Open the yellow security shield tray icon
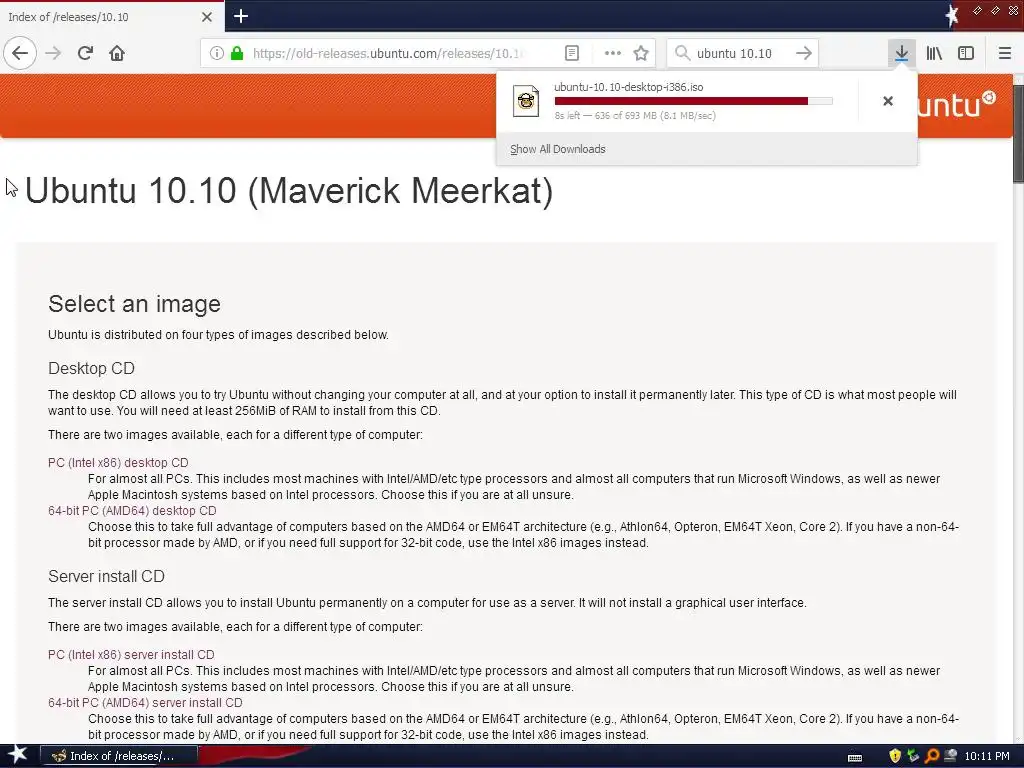The height and width of the screenshot is (768, 1024). coord(895,756)
